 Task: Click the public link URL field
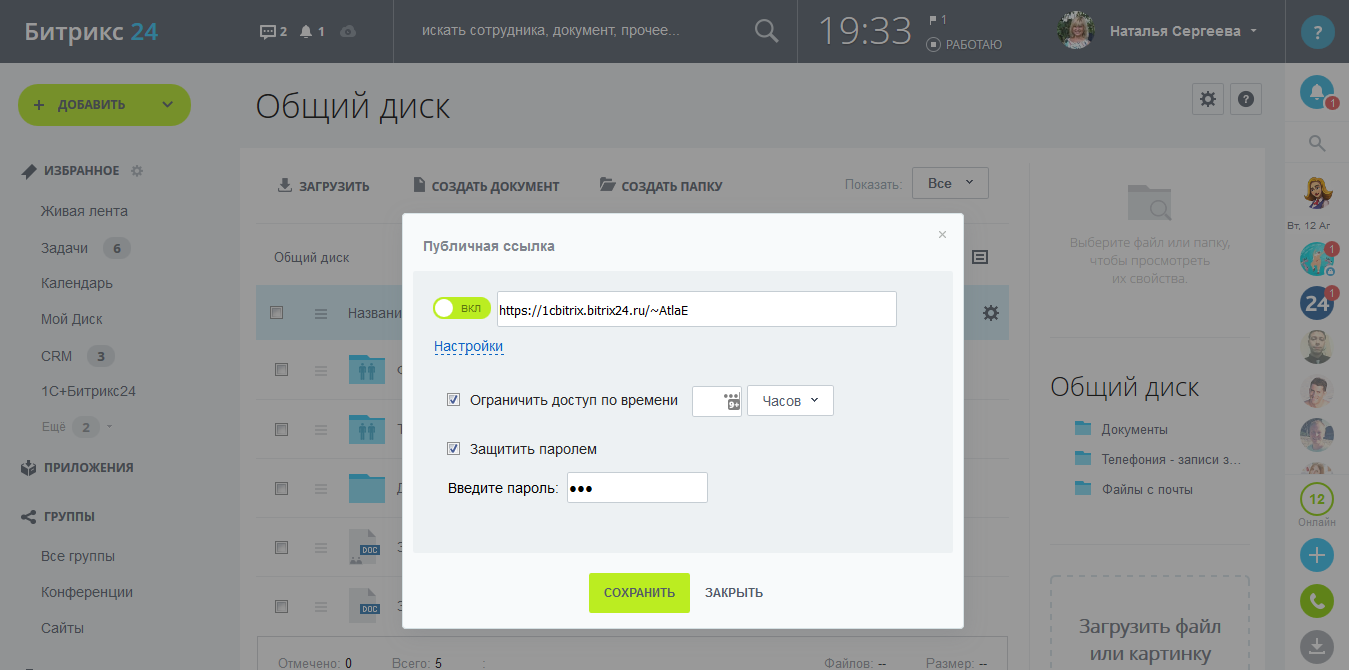click(696, 310)
